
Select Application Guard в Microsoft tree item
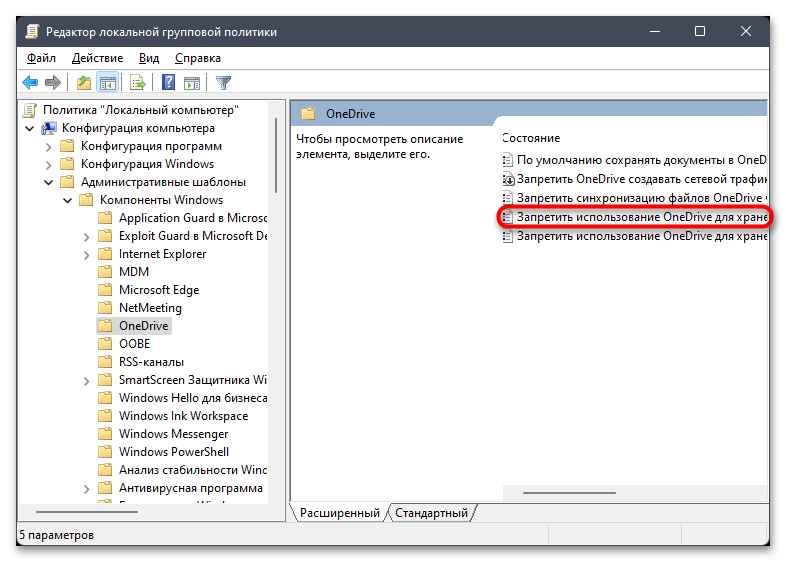pos(192,218)
